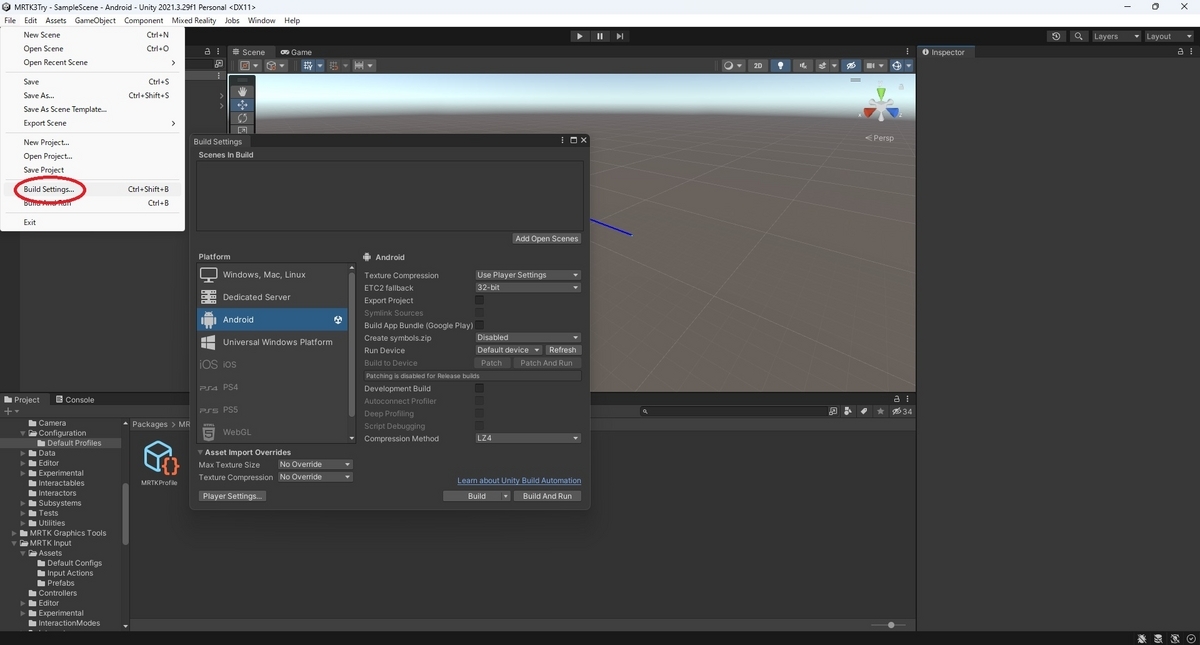Open the undo history icon

click(x=1057, y=36)
